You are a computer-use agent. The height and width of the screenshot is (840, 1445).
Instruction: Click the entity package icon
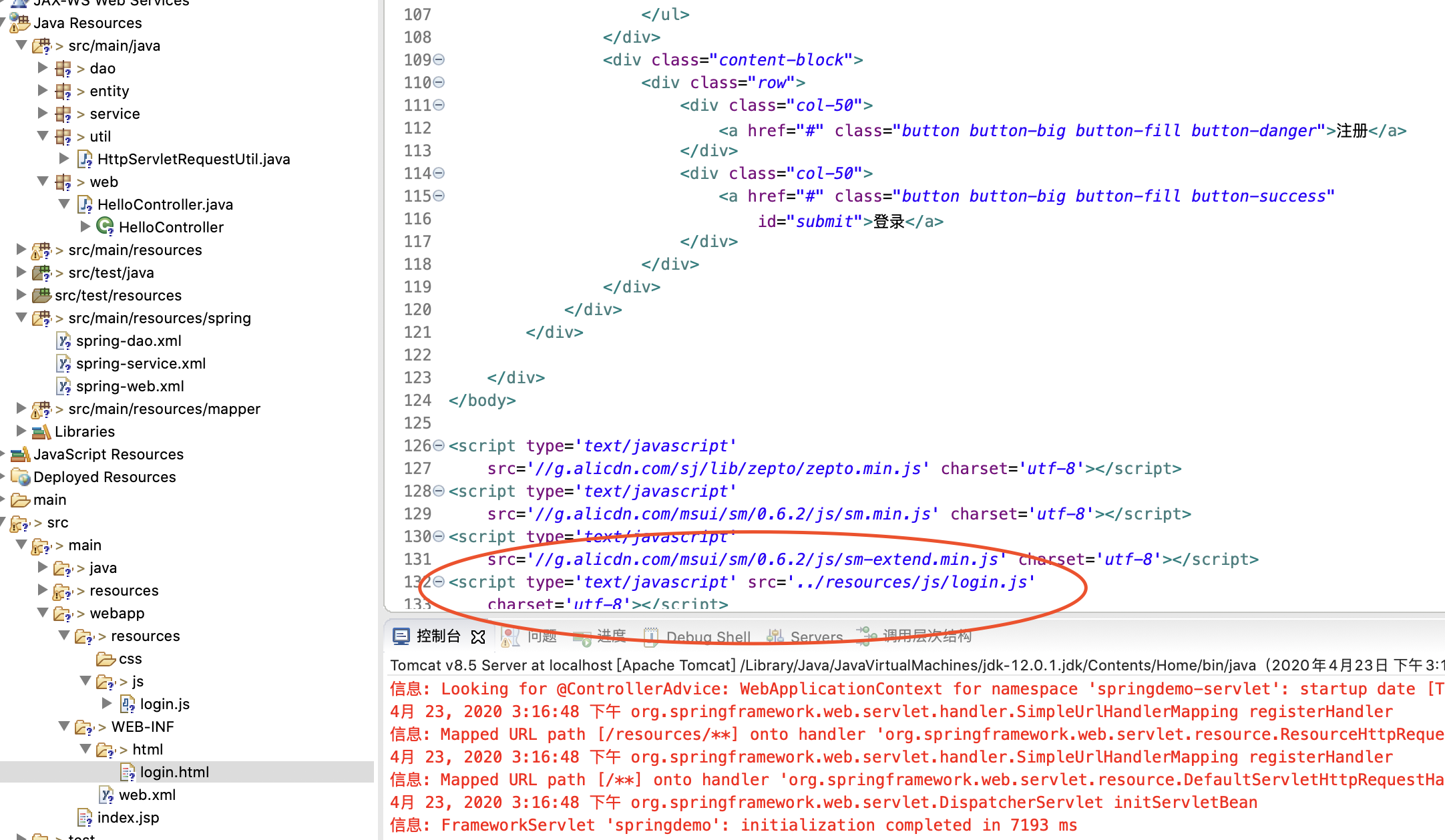point(63,91)
